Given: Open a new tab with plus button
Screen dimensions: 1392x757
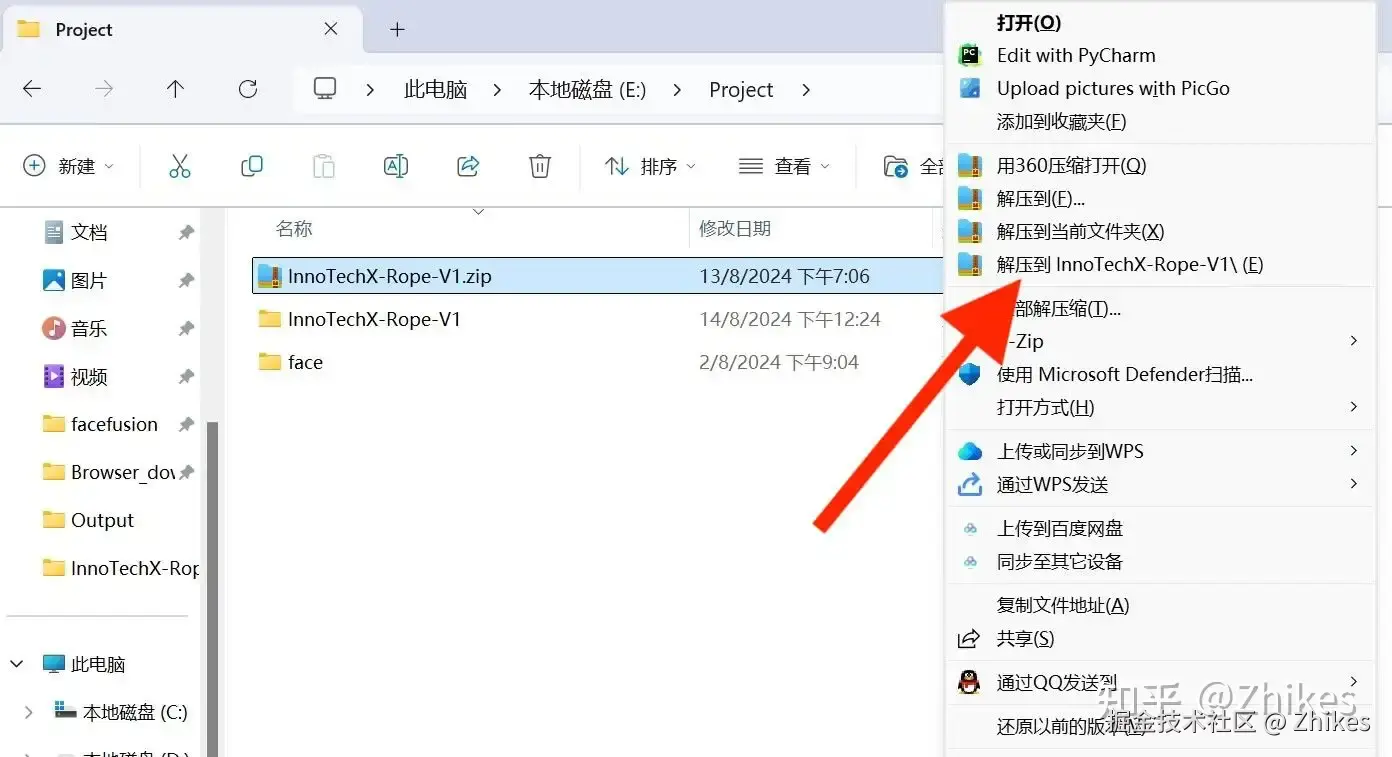Looking at the screenshot, I should [x=397, y=30].
